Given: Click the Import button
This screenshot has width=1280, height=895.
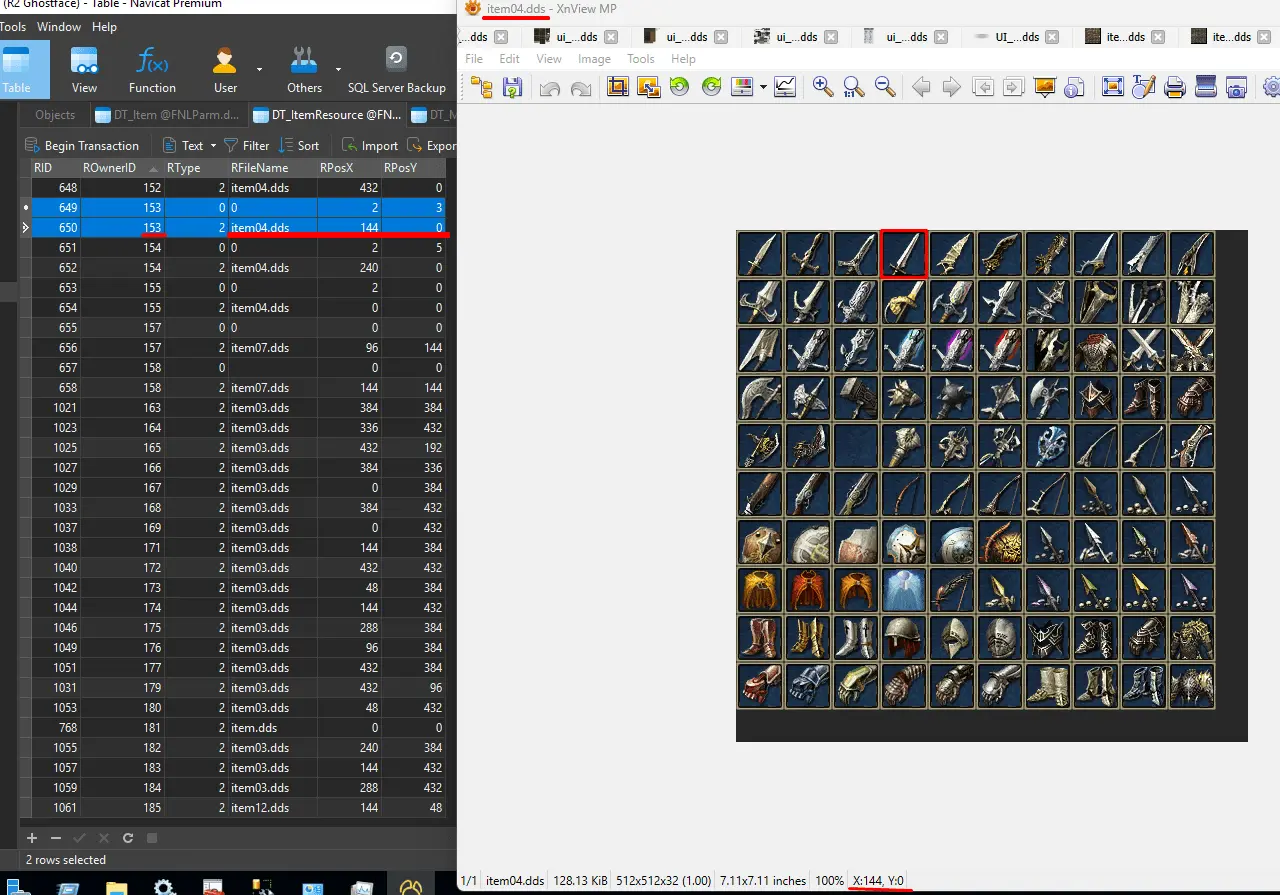Looking at the screenshot, I should tap(370, 145).
